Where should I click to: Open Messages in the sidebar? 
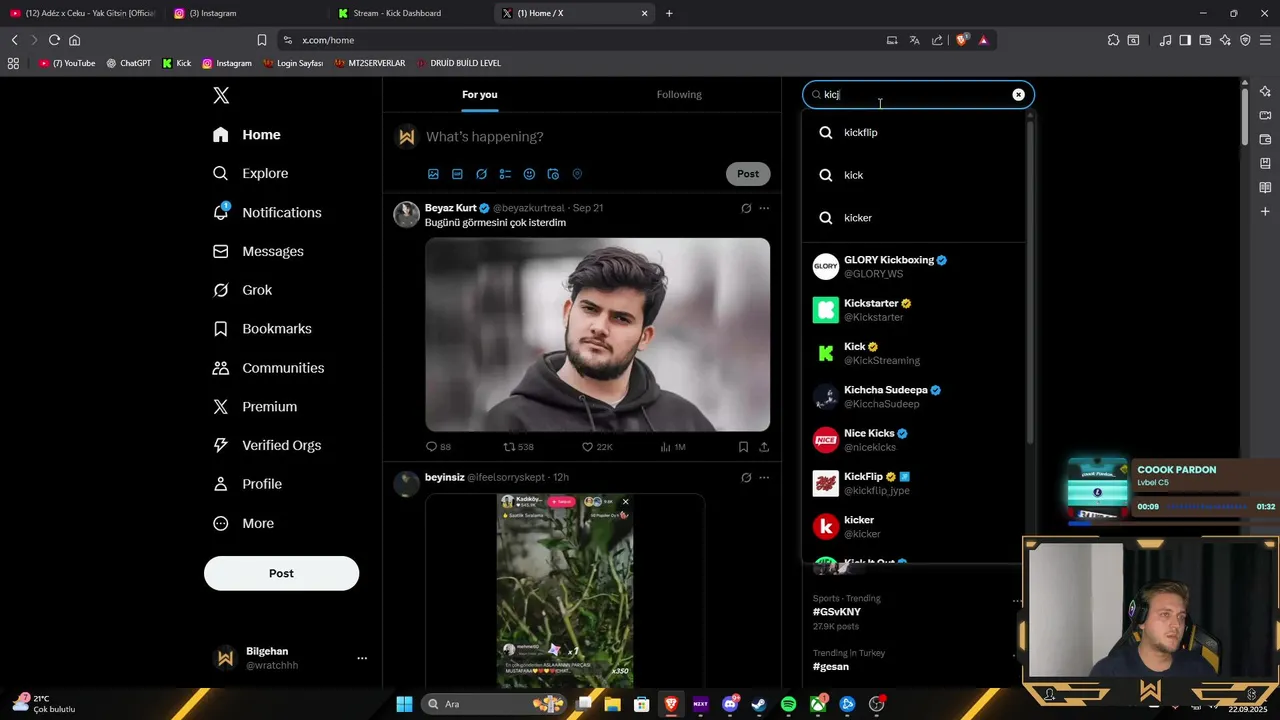(258, 251)
